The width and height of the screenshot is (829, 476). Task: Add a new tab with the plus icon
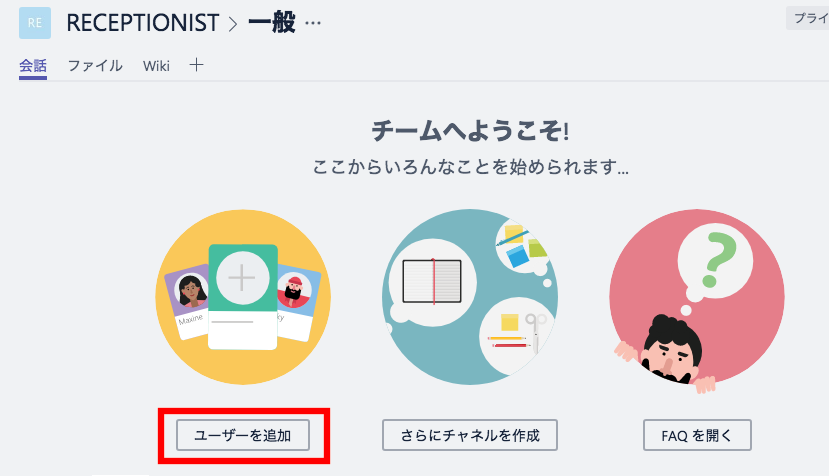197,65
